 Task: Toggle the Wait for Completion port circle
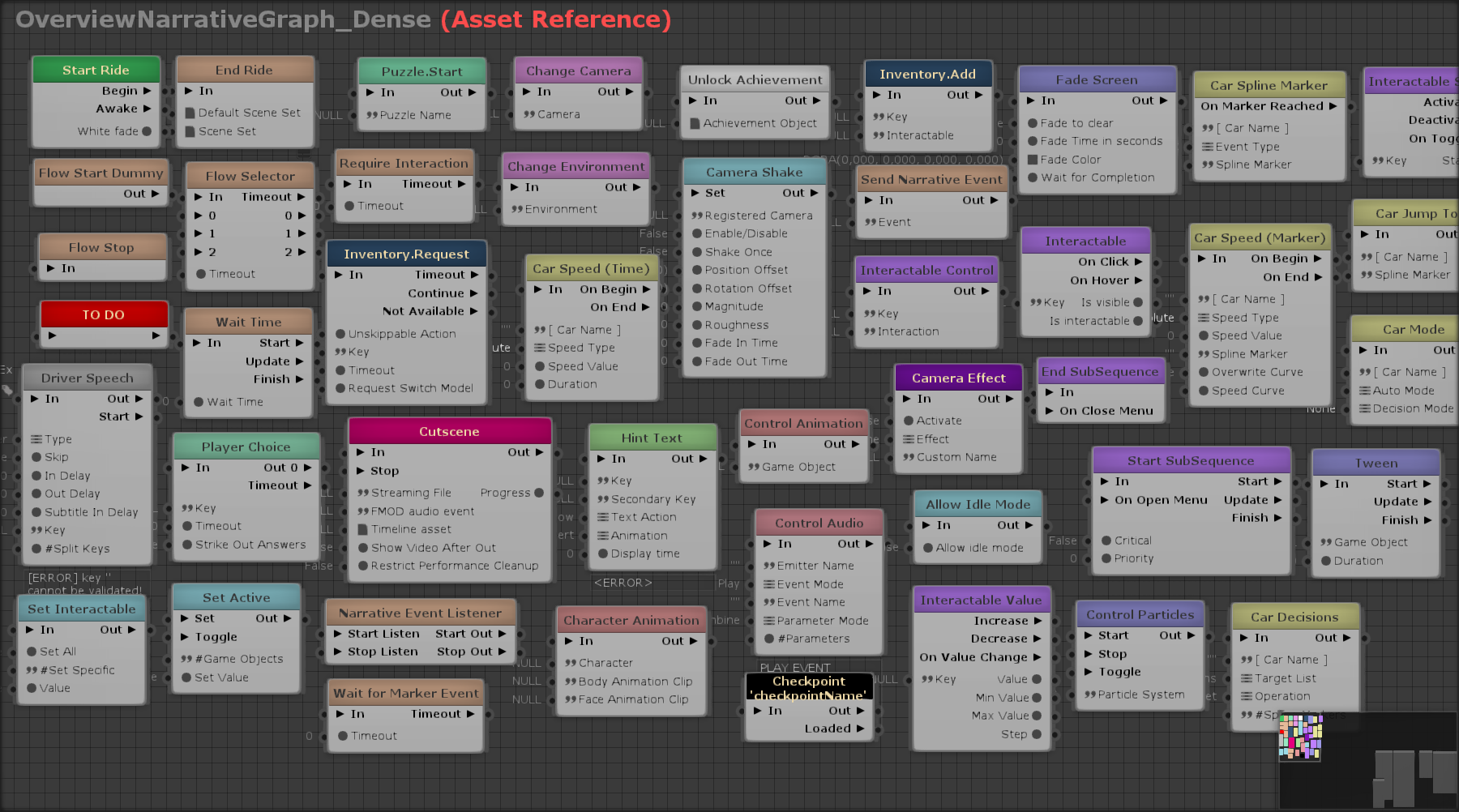pos(1033,177)
